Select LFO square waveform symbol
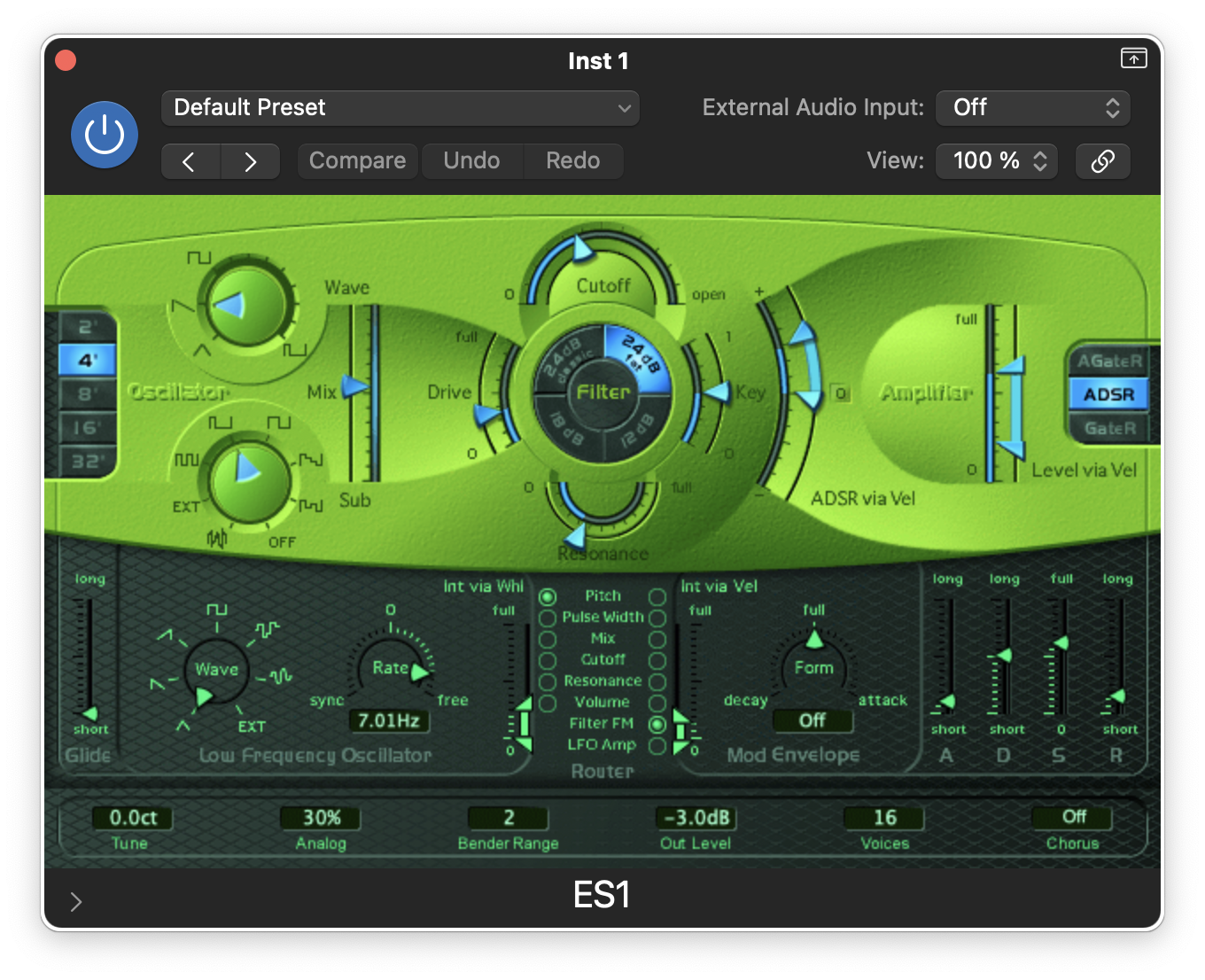The height and width of the screenshot is (980, 1205). [216, 610]
